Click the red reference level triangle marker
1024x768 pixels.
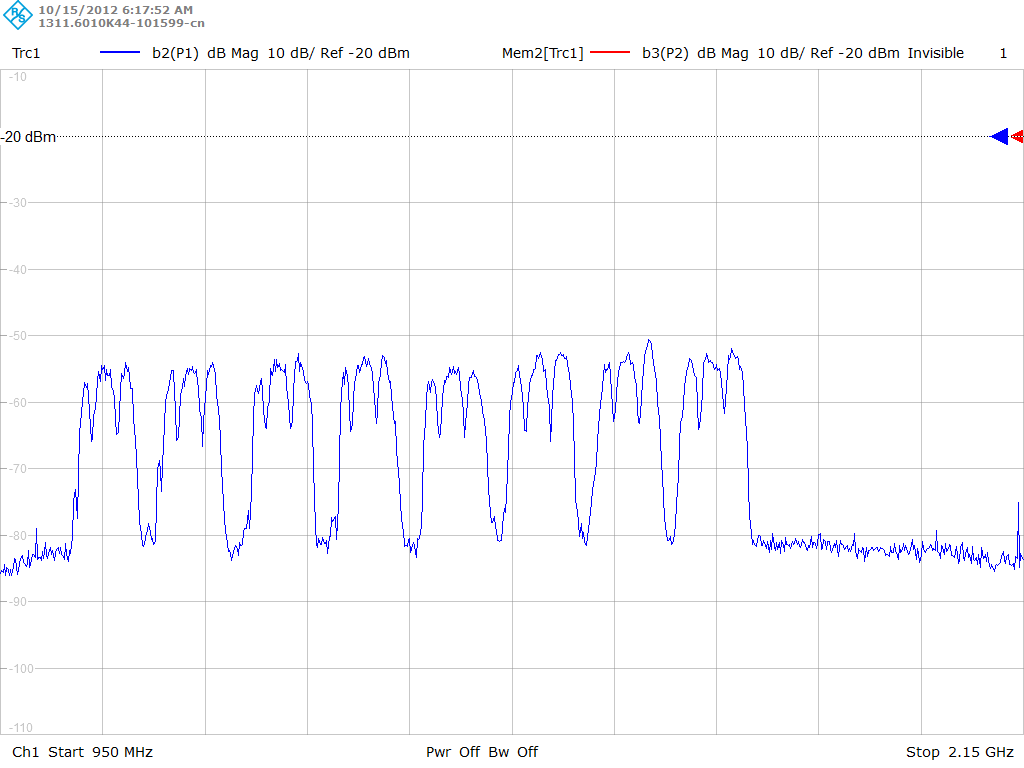[x=1018, y=137]
